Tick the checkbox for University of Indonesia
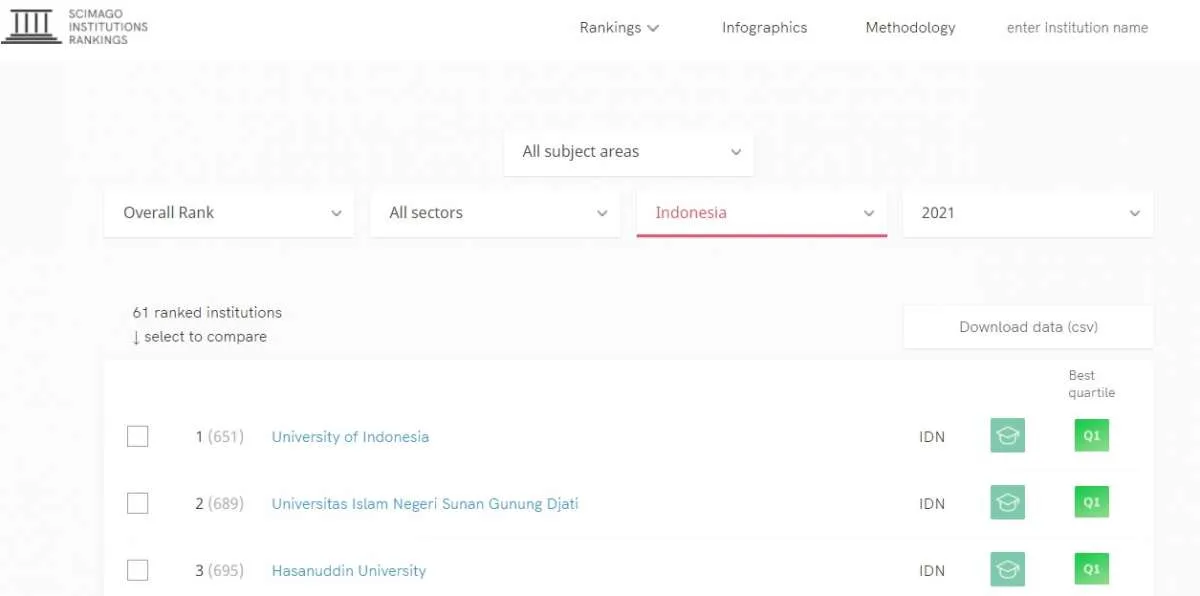 (x=138, y=436)
